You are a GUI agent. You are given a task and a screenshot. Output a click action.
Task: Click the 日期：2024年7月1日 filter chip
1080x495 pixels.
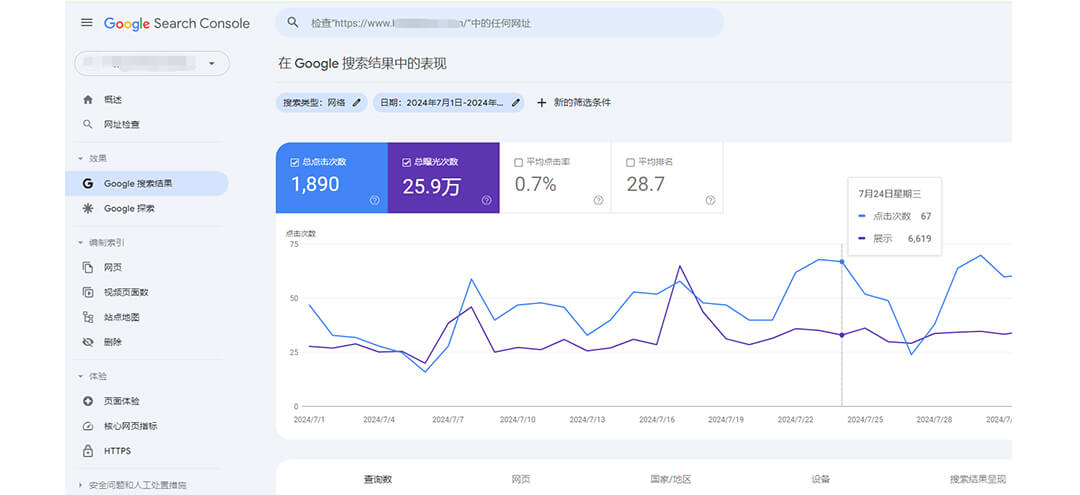[x=448, y=103]
